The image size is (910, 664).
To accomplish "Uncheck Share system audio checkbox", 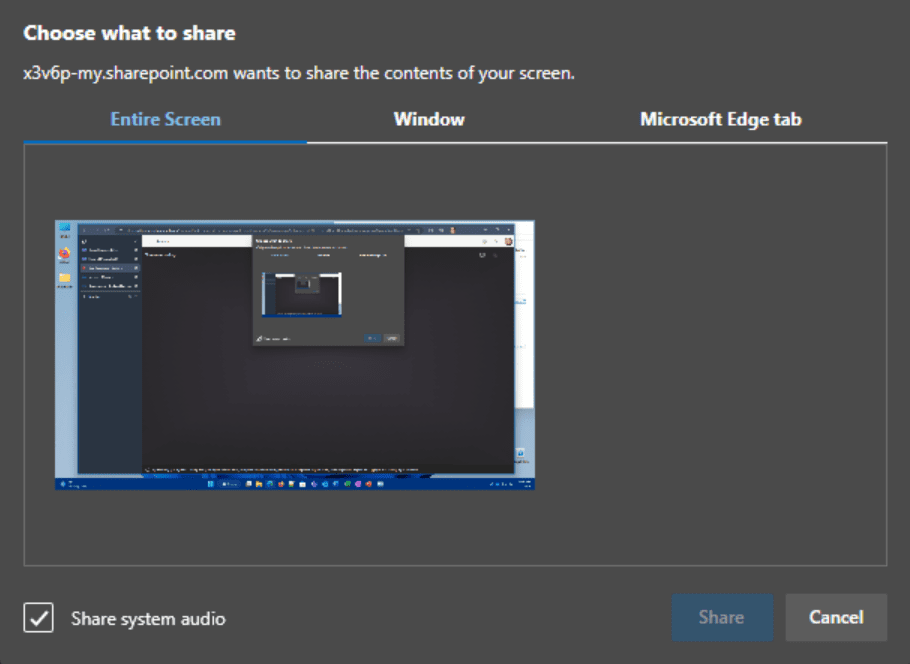I will (38, 618).
